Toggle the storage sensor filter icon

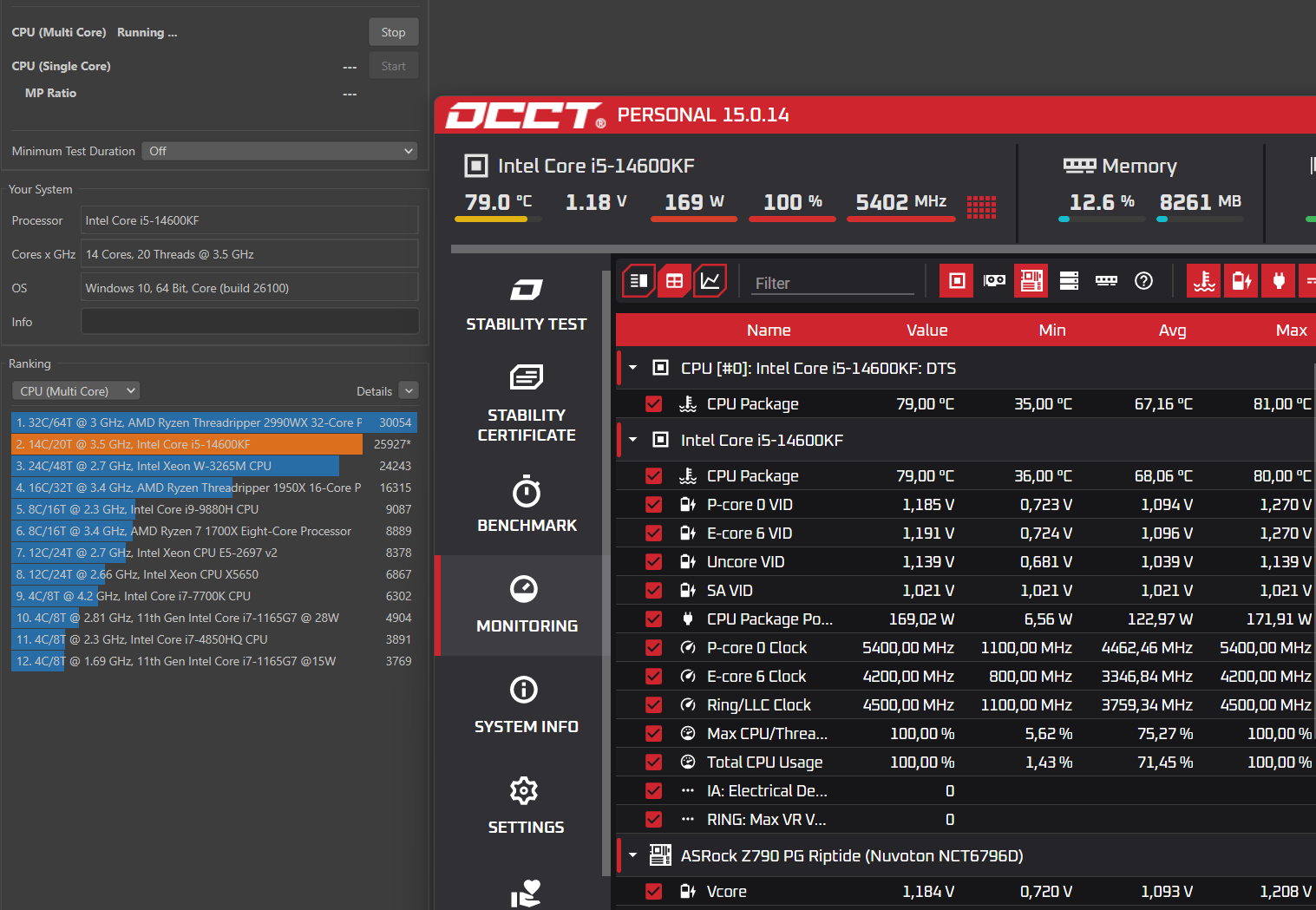click(1069, 281)
